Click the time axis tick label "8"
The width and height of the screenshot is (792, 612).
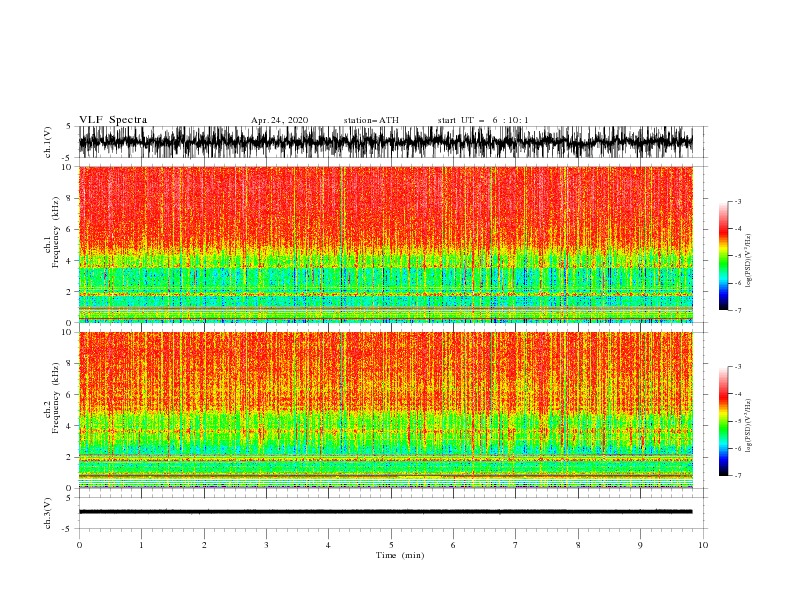pos(578,545)
